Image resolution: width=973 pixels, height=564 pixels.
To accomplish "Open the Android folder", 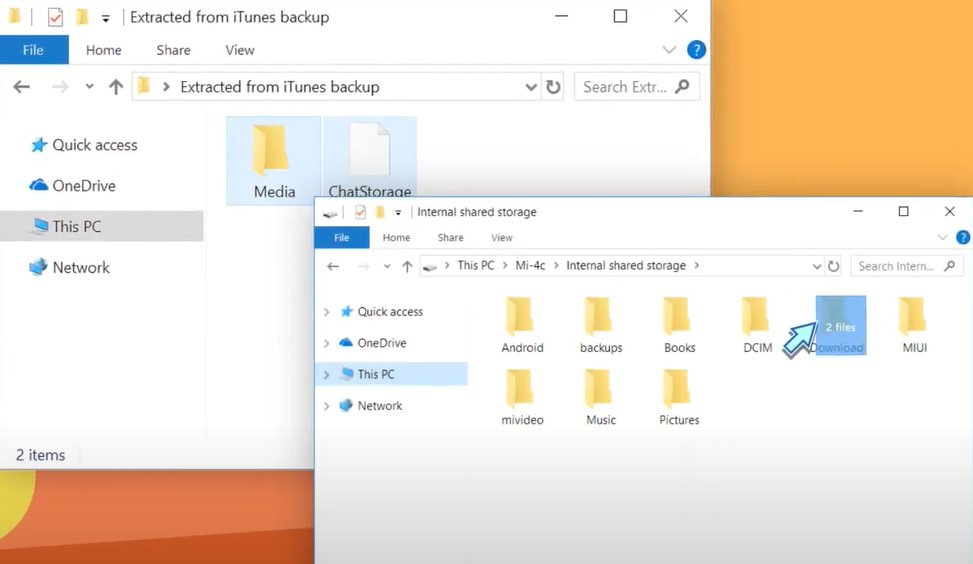I will tap(522, 325).
